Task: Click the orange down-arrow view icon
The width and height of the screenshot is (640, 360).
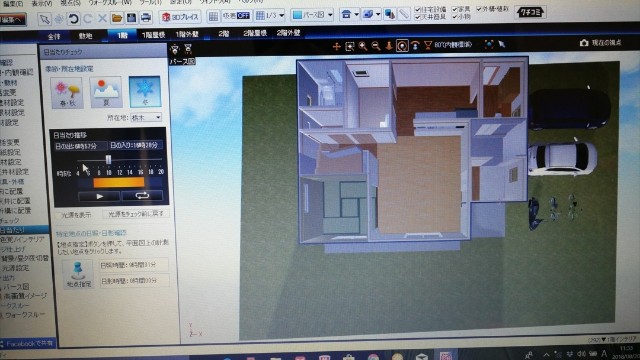Action: (389, 46)
